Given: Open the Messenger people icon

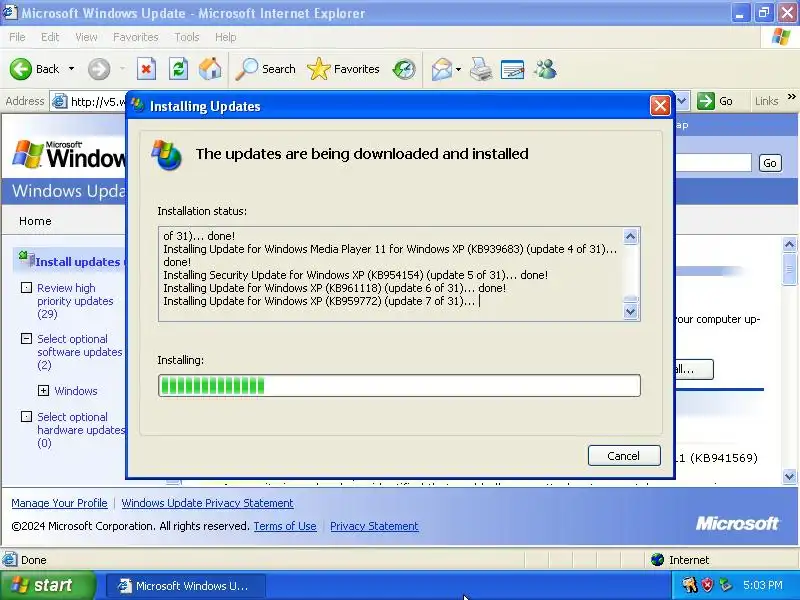Looking at the screenshot, I should pos(545,69).
